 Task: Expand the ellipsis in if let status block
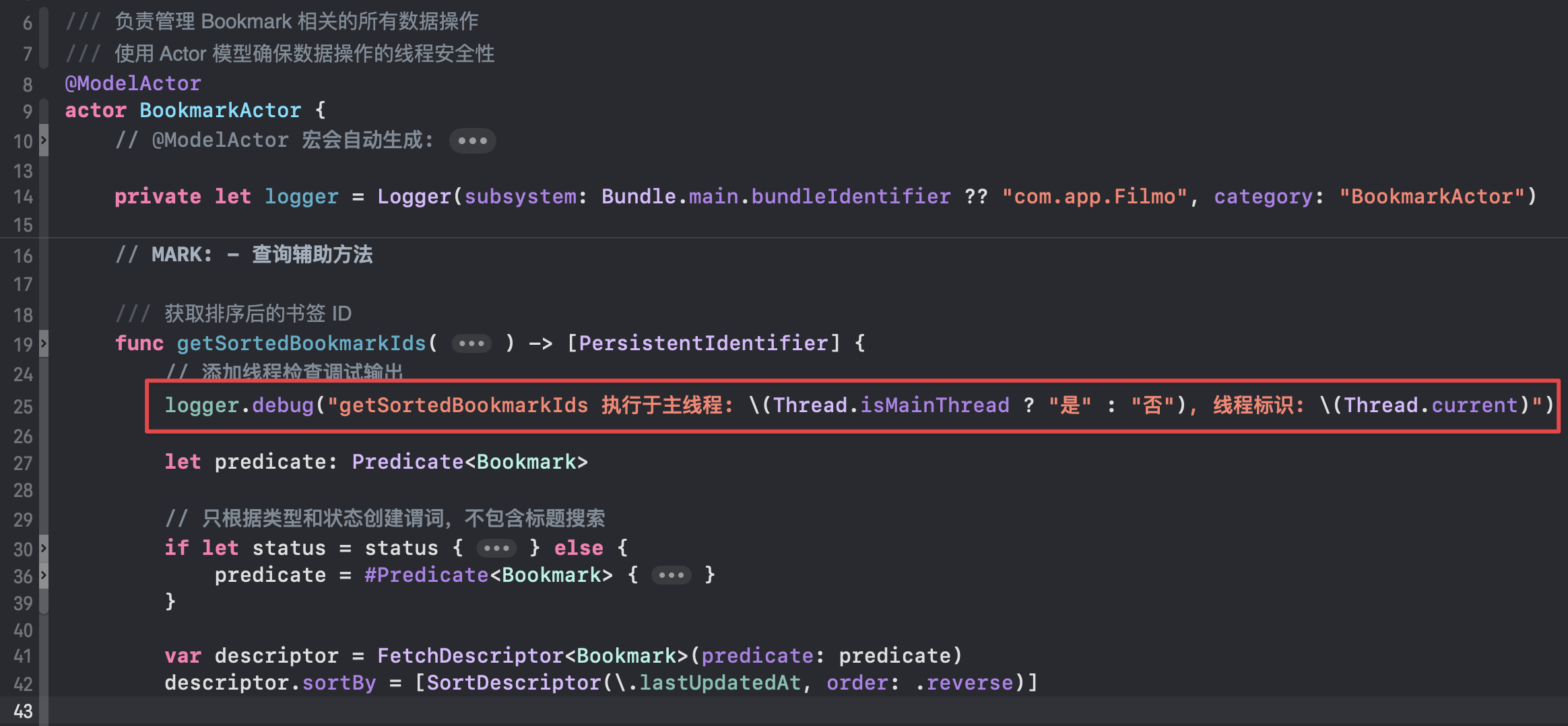[x=496, y=548]
